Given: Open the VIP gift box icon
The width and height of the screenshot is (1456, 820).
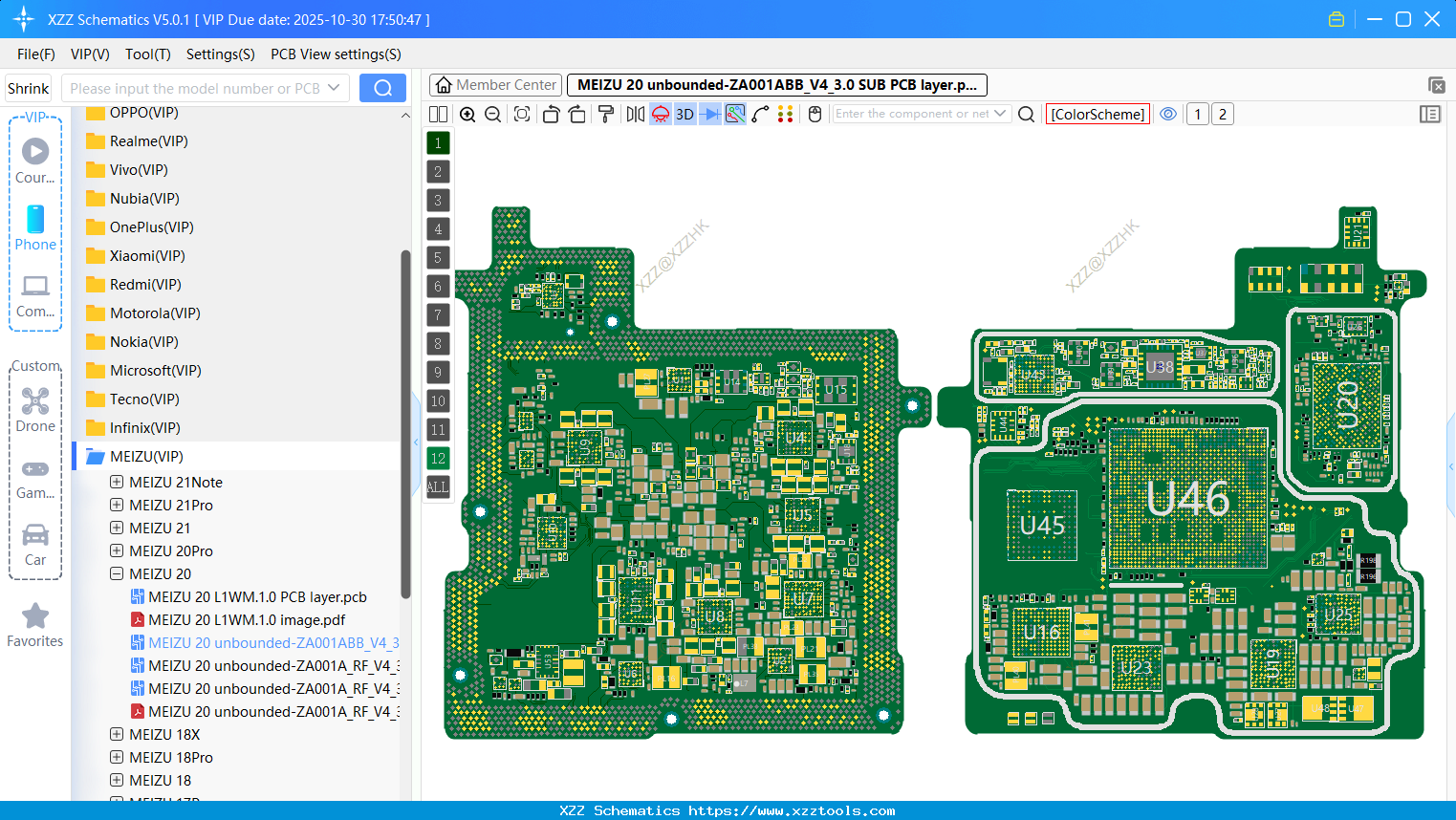Looking at the screenshot, I should 1336,19.
